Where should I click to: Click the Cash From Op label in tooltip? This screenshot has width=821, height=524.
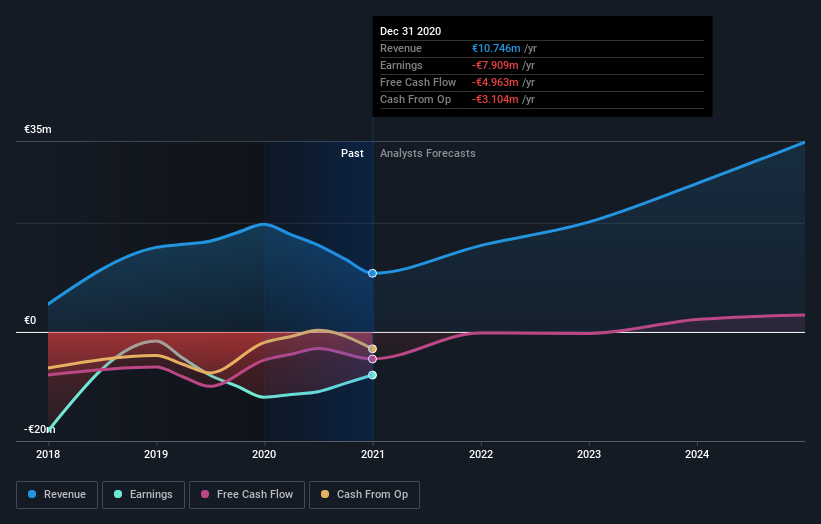tap(415, 99)
